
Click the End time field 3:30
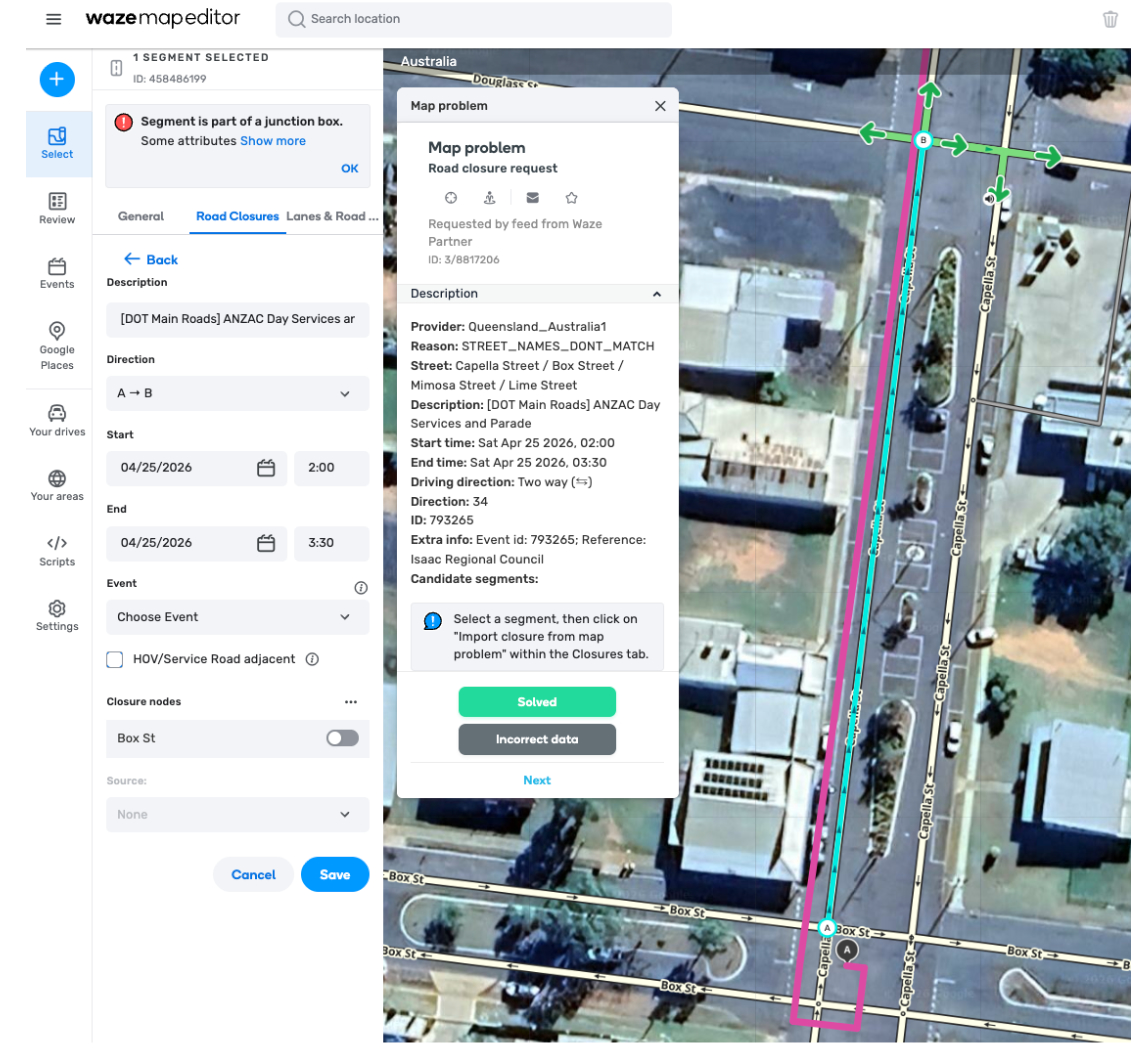pos(331,543)
